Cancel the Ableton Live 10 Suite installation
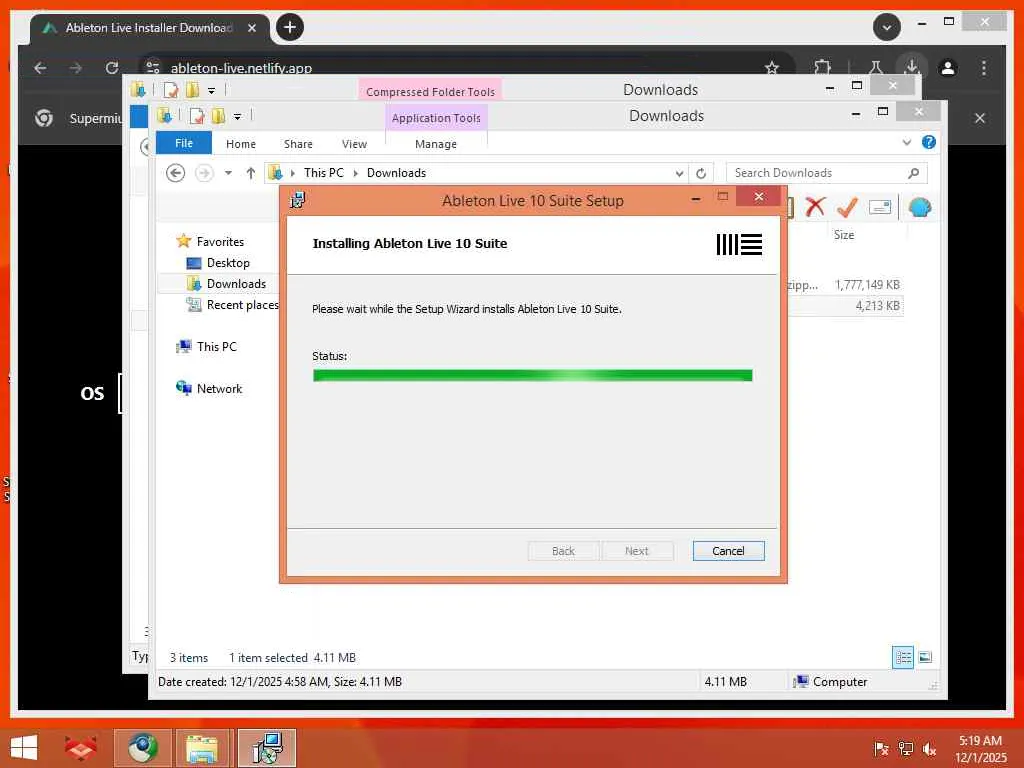 [728, 551]
